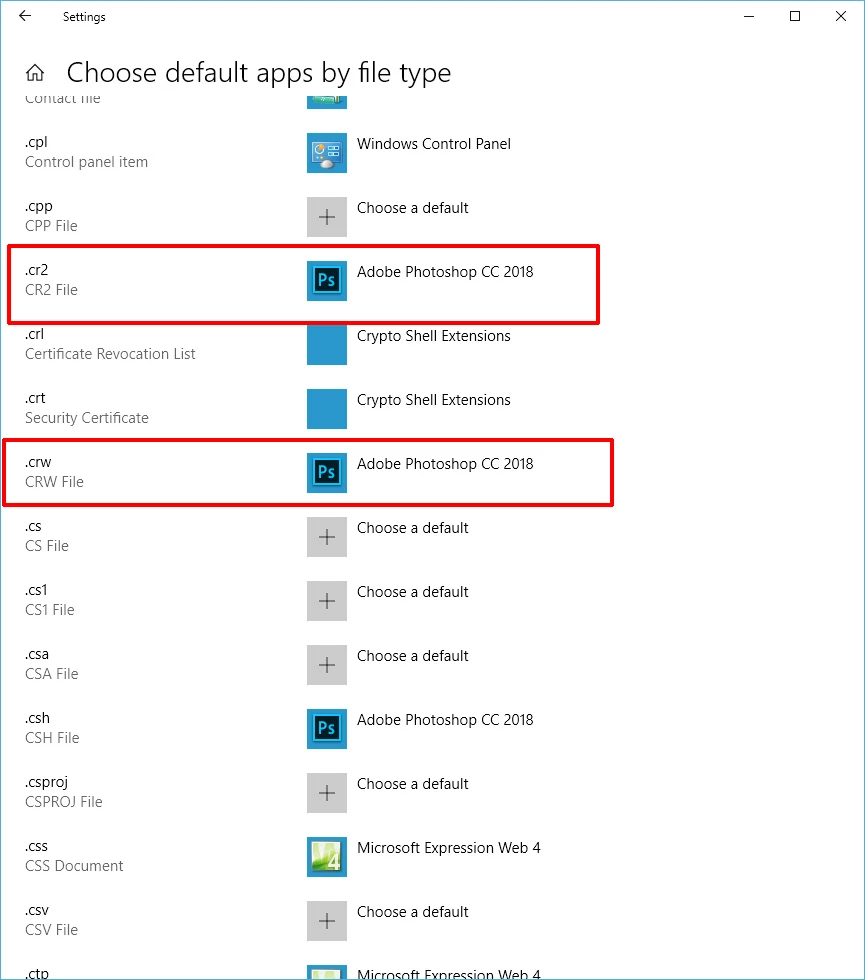Select the .ctp file type label

(37, 972)
